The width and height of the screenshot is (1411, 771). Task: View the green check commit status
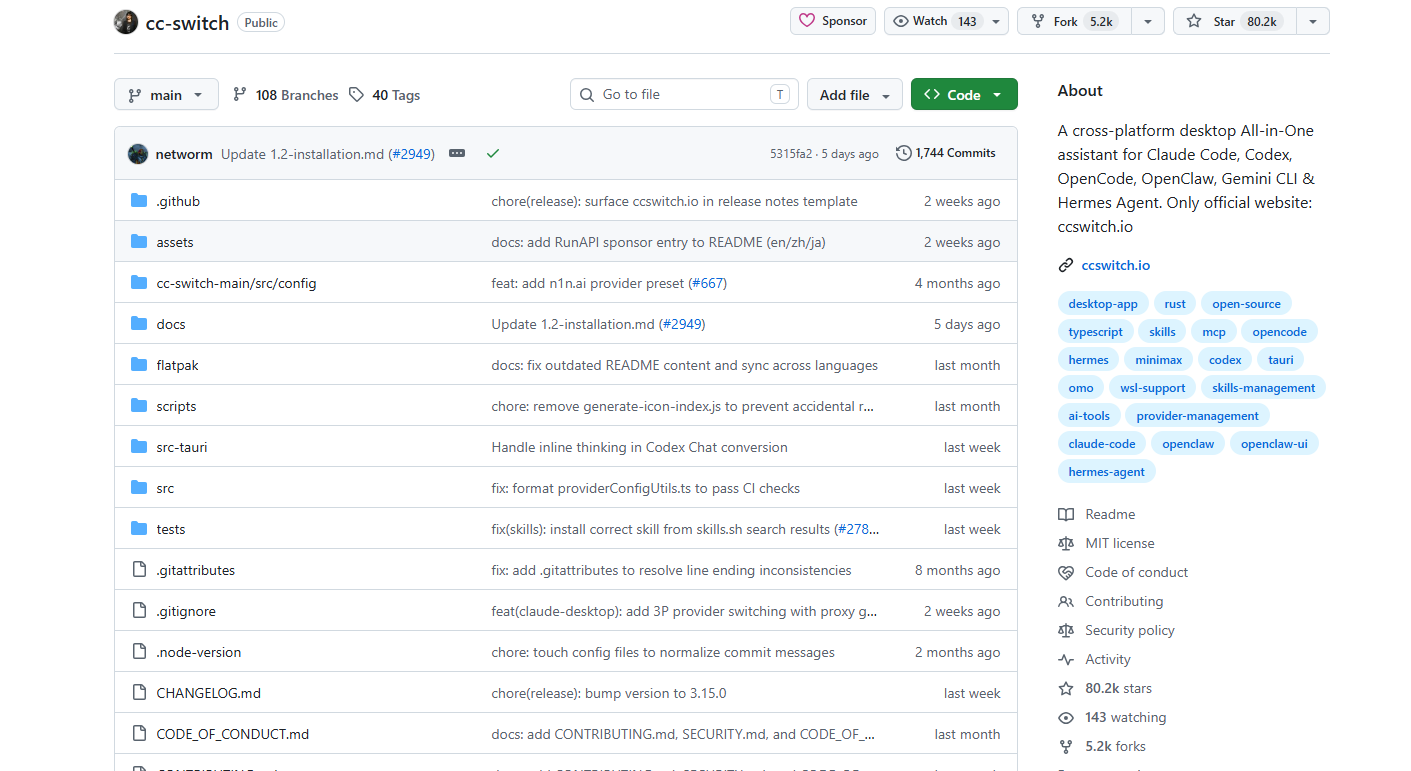coord(492,154)
